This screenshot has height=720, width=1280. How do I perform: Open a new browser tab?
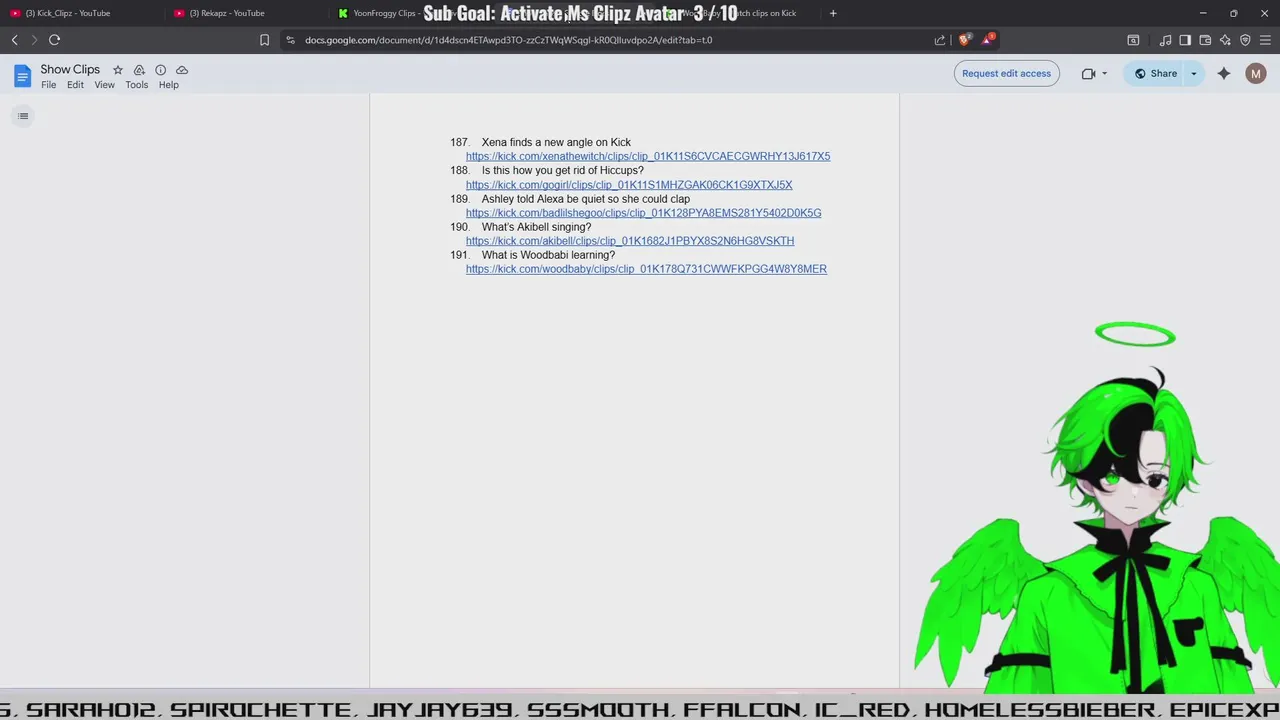pyautogui.click(x=833, y=13)
